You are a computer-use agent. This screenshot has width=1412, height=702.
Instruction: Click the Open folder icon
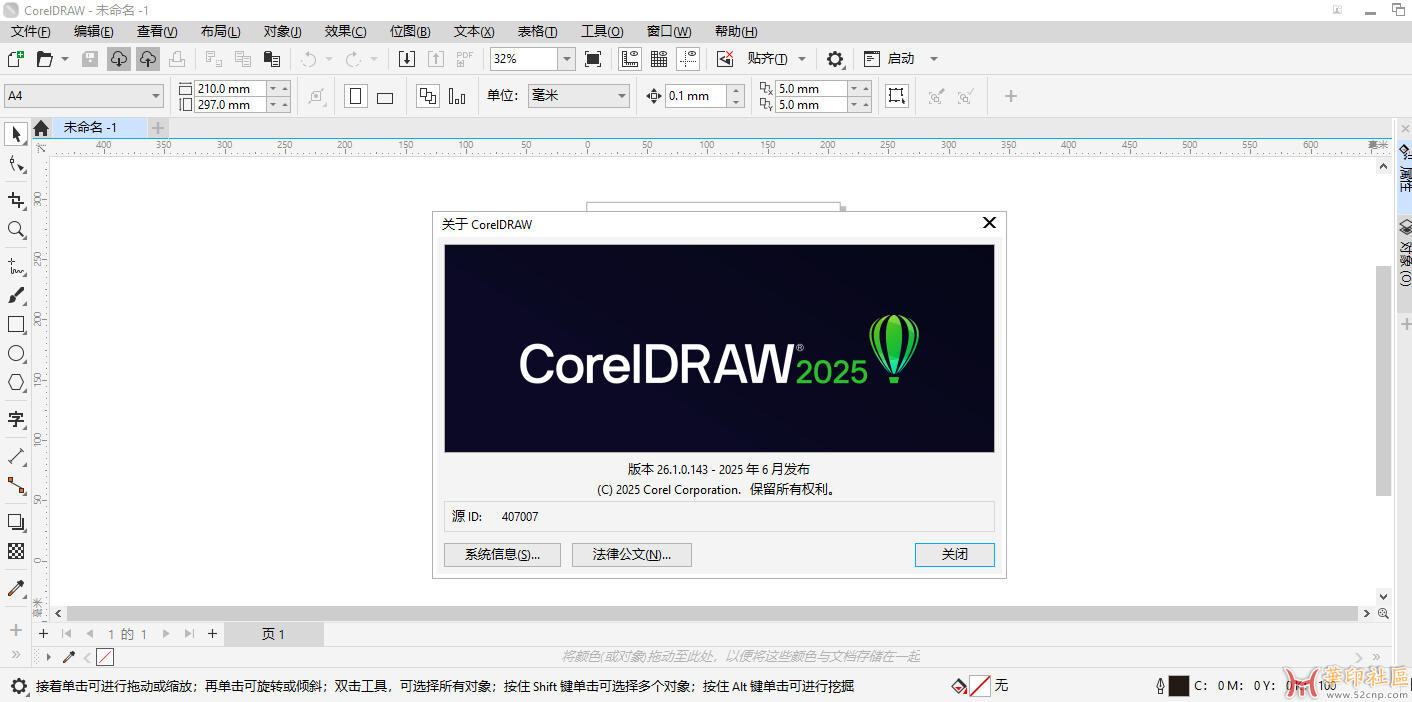click(x=44, y=59)
